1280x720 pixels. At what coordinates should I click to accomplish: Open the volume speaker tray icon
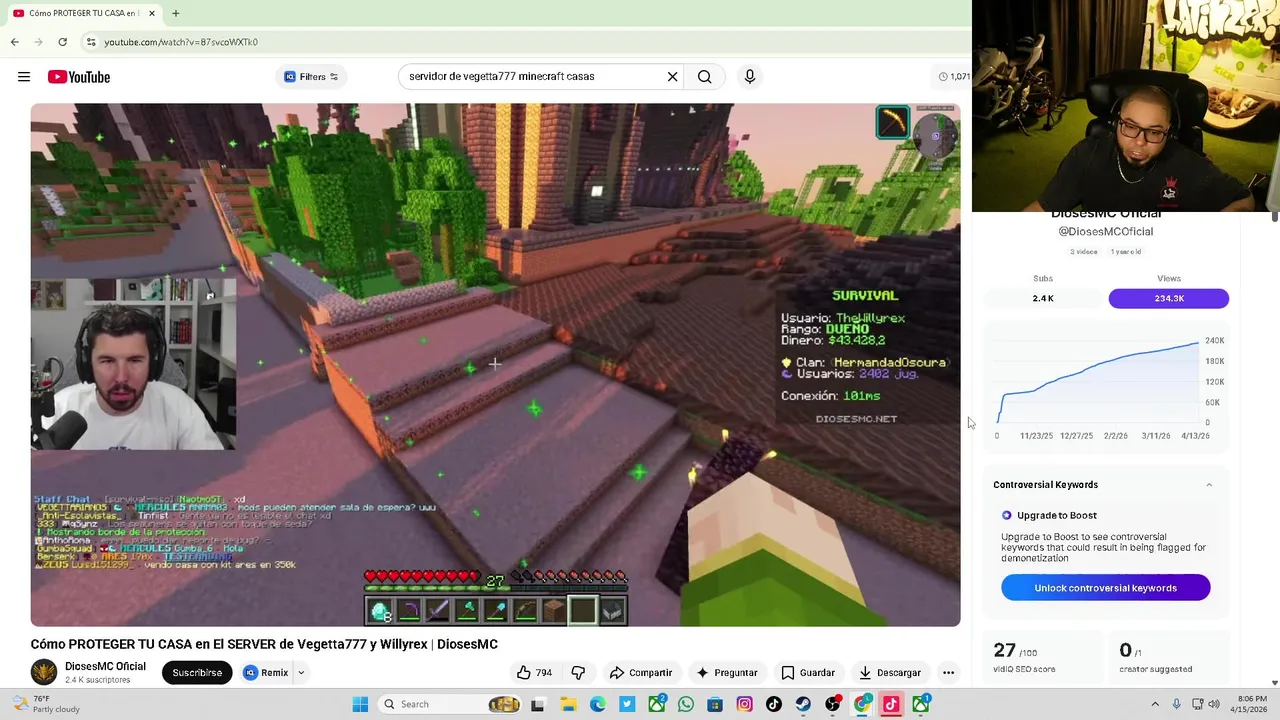(1214, 704)
